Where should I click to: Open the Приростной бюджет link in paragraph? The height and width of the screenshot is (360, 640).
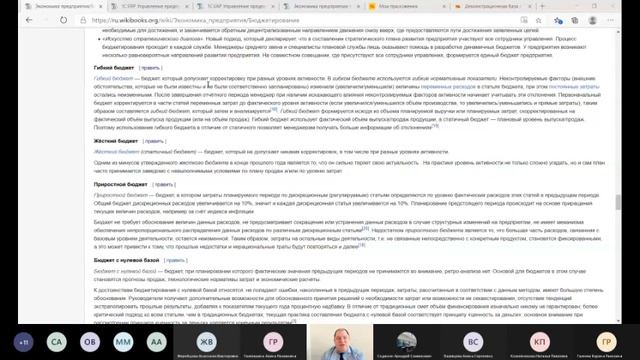(121, 195)
